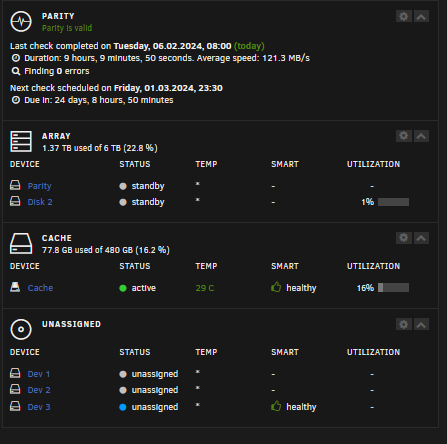This screenshot has width=447, height=444.
Task: Open the Unassigned section gear settings
Action: tap(403, 324)
